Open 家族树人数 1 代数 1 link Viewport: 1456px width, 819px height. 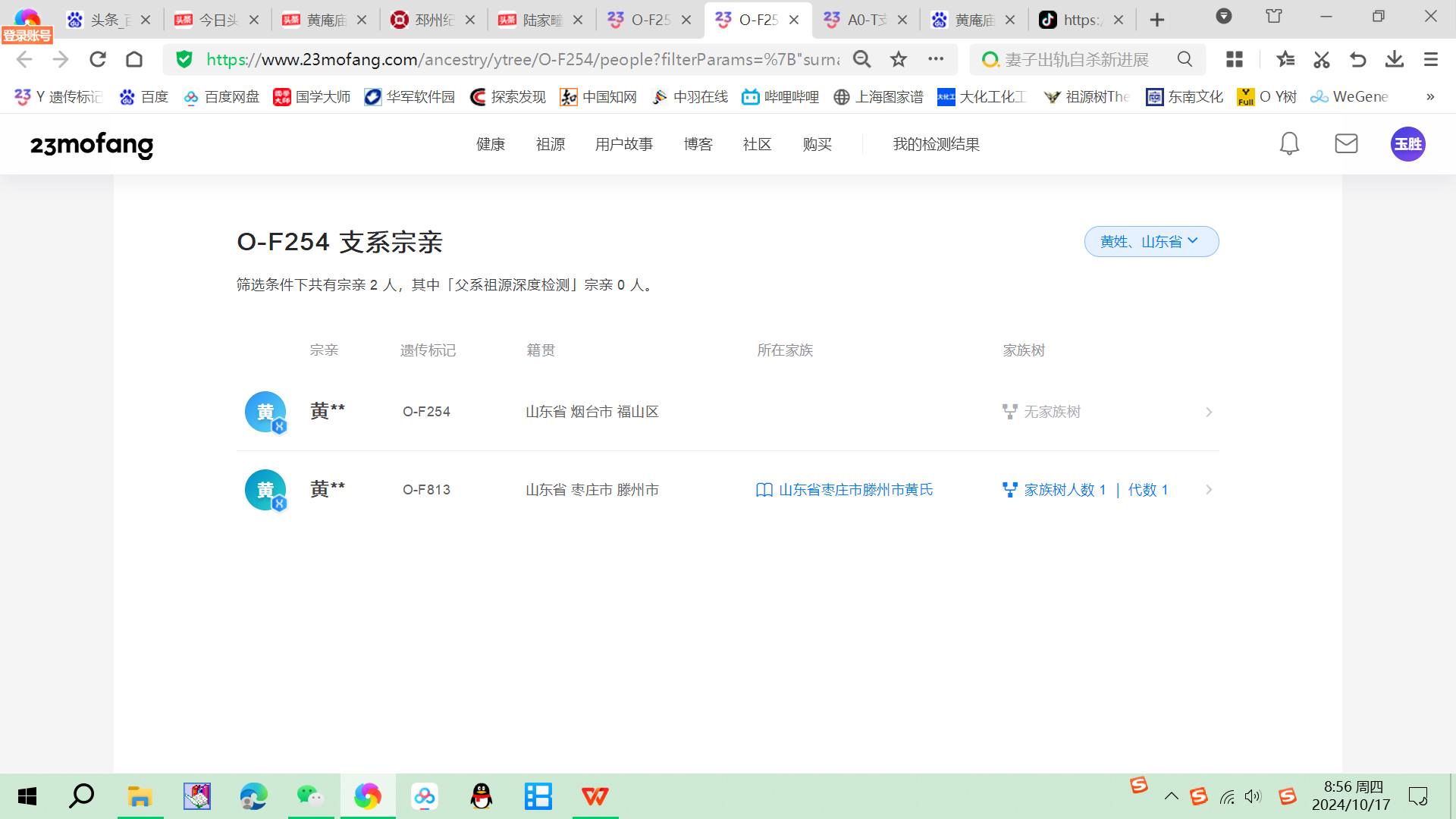(1085, 490)
